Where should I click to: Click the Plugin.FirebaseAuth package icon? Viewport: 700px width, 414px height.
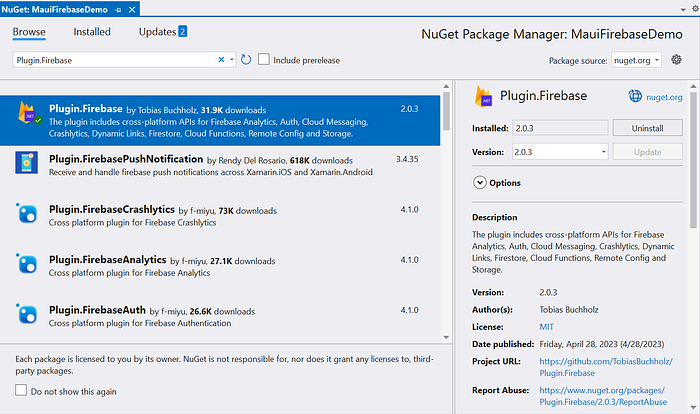coord(27,314)
